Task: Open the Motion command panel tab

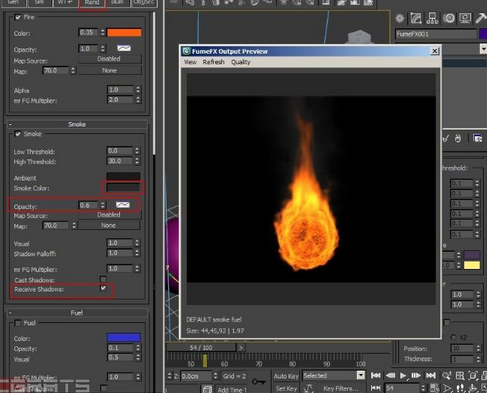Action: pos(449,18)
